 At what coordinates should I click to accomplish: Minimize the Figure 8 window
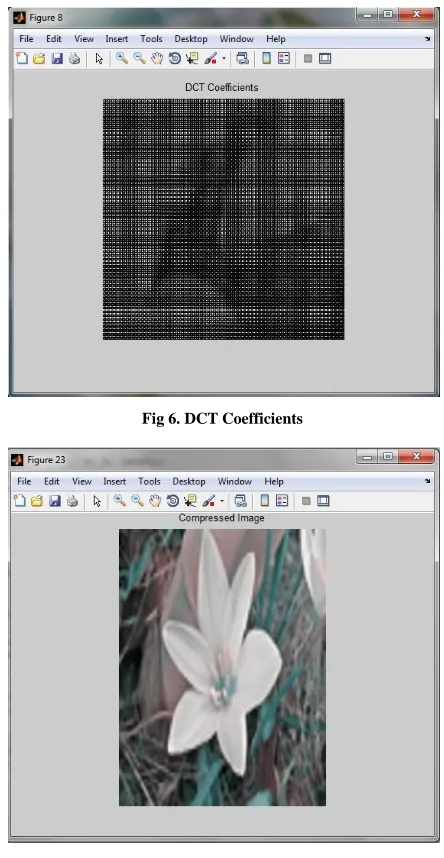(368, 14)
